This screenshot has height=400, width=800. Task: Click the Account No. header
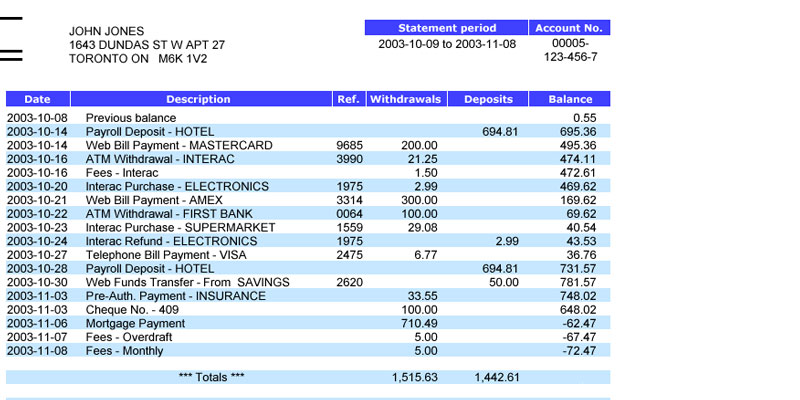[x=569, y=28]
